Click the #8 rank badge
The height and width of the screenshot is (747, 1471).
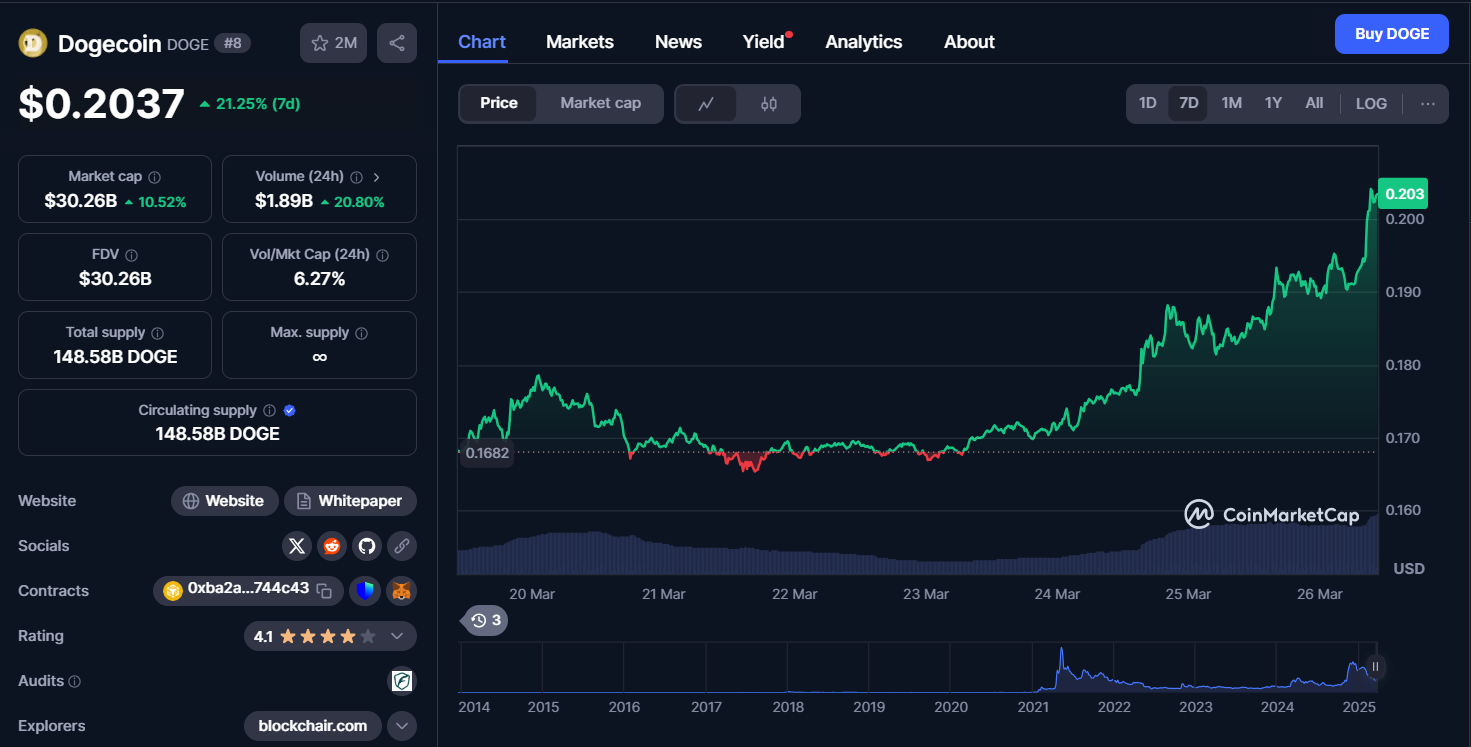[x=233, y=43]
